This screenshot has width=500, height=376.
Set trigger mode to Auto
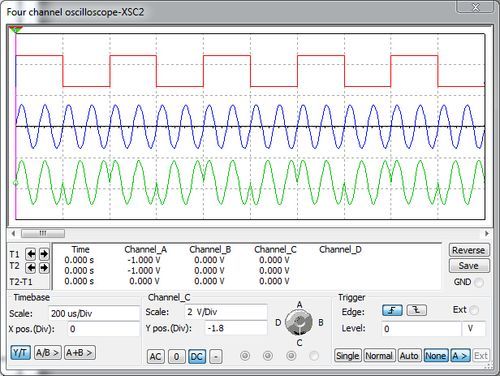(409, 356)
